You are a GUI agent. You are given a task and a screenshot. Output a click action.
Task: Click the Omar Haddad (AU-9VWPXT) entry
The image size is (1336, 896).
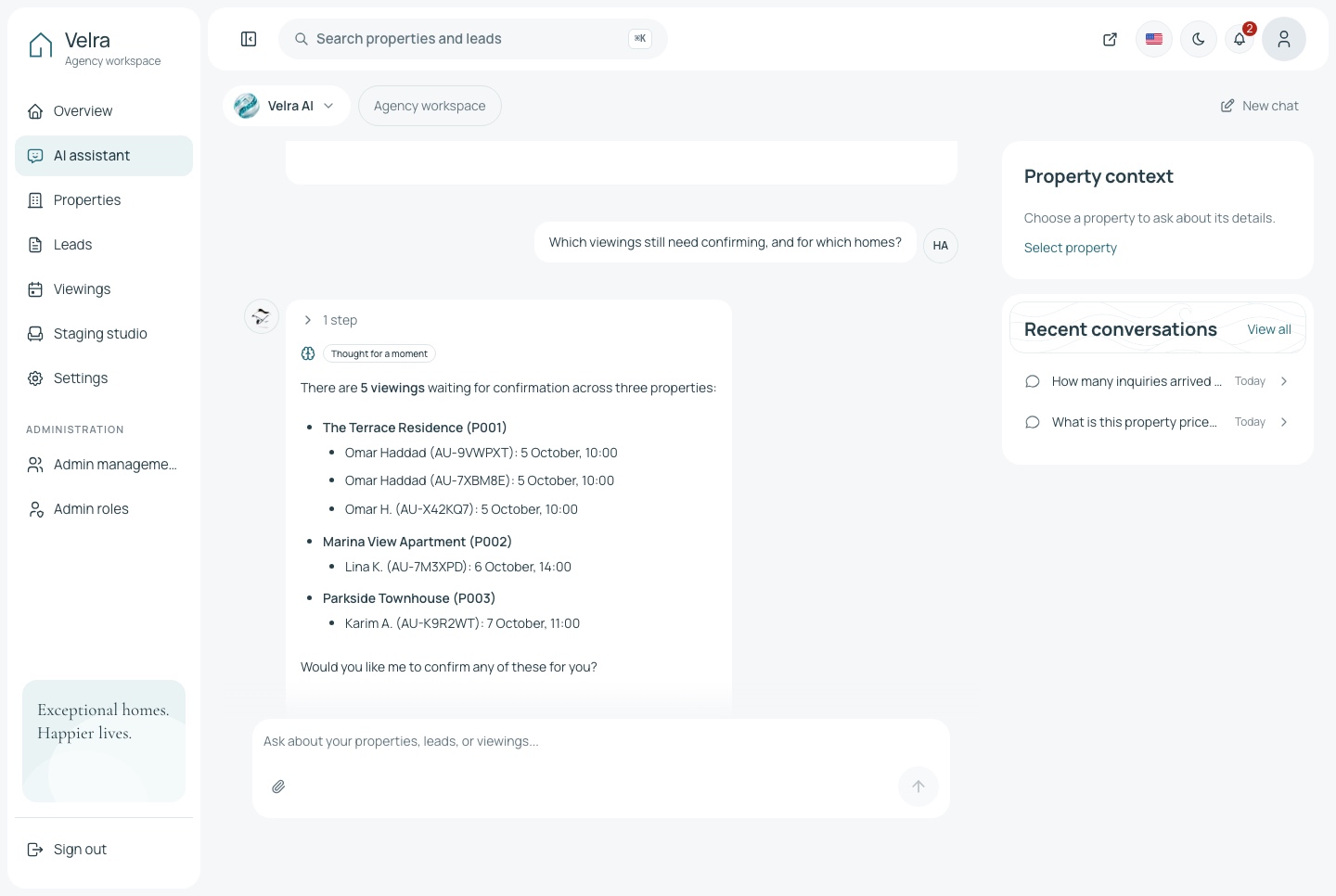click(x=482, y=453)
